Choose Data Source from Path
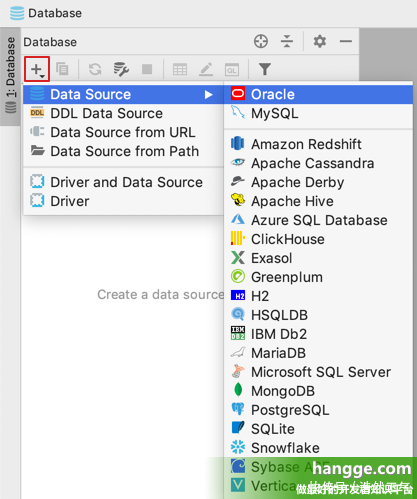417x499 pixels. click(x=123, y=151)
